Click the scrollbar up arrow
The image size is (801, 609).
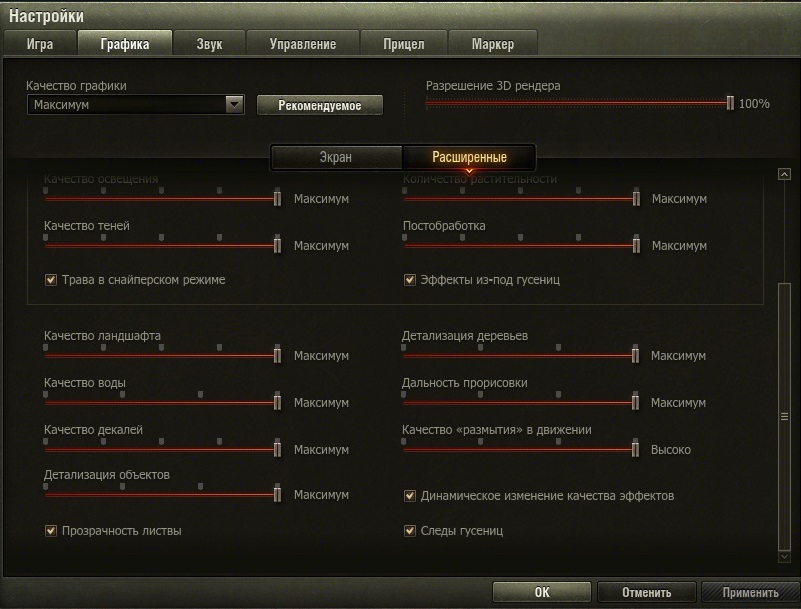coord(784,175)
